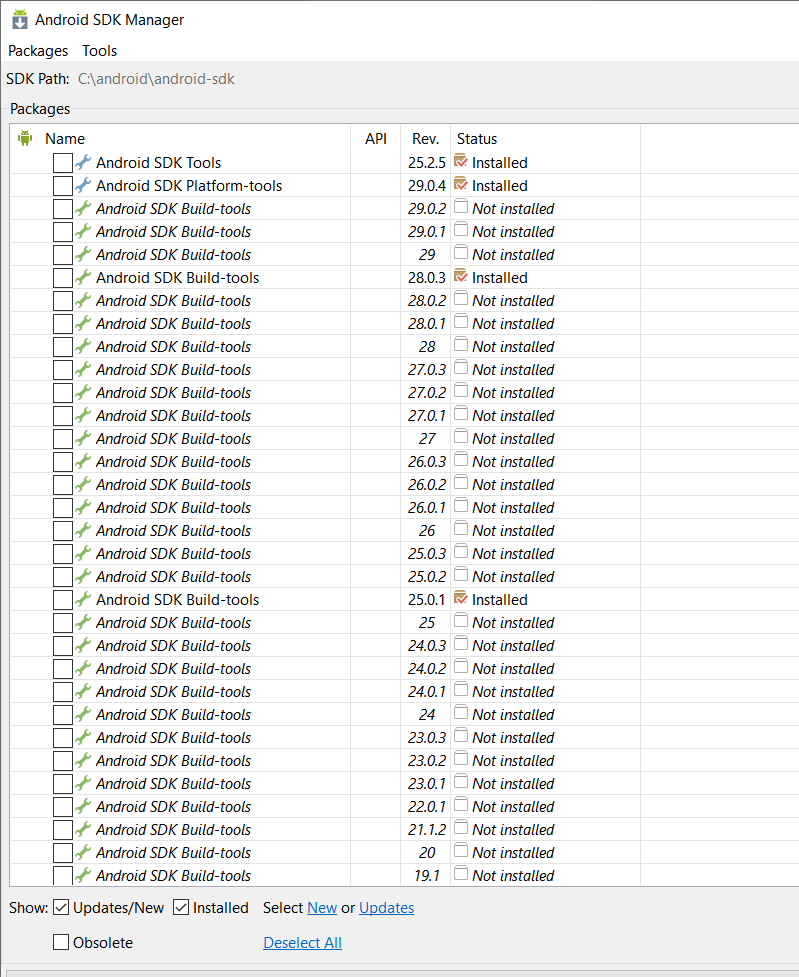Screen dimensions: 799x977
Task: Select the Android SDK Tools row name
Action: click(158, 163)
